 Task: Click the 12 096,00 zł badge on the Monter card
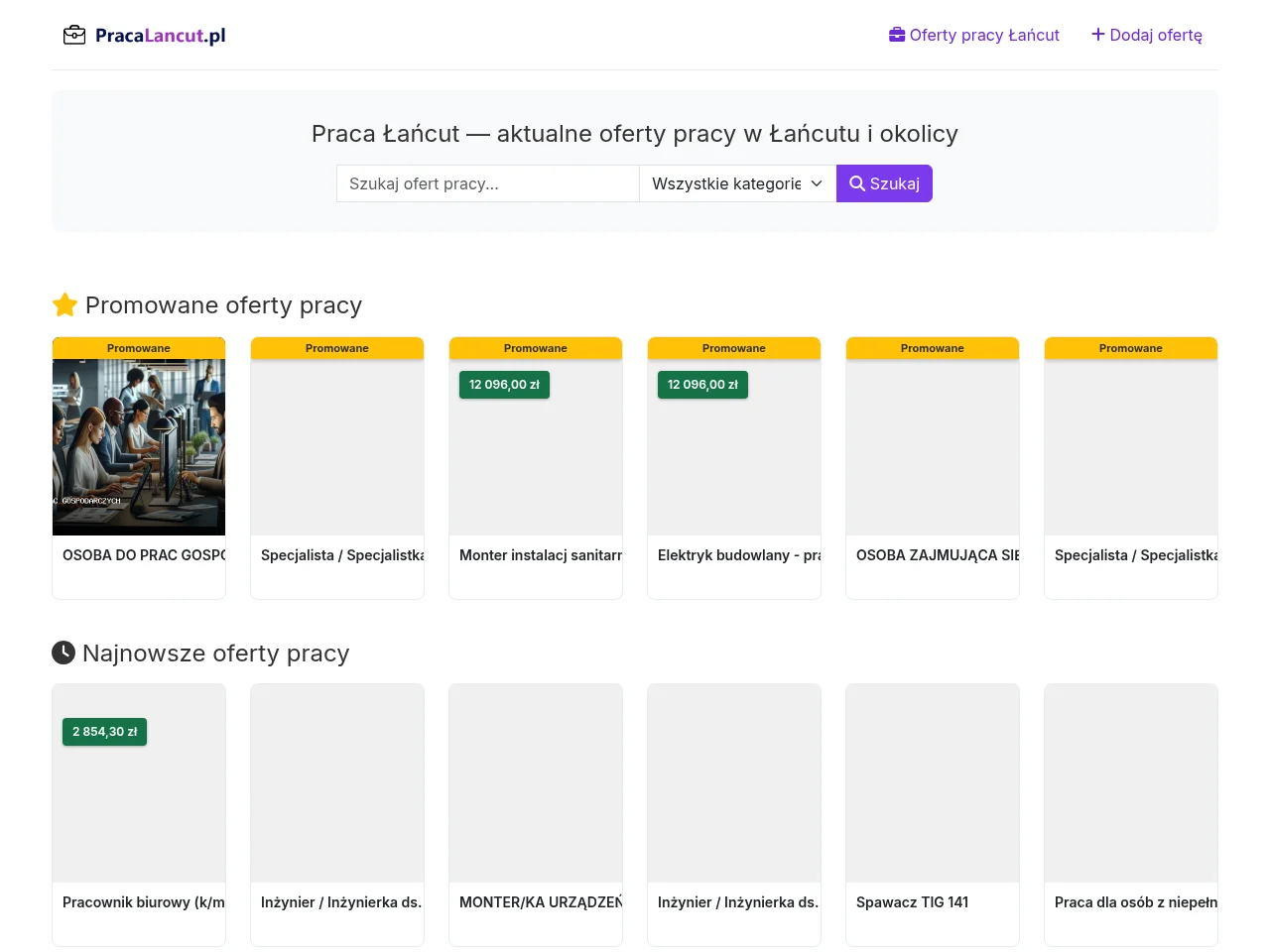504,385
